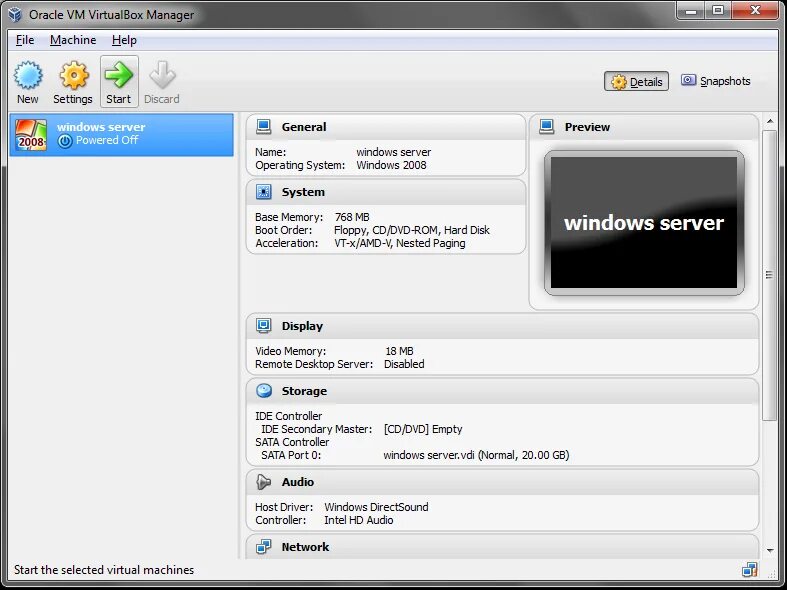Click the Display section header

click(502, 326)
